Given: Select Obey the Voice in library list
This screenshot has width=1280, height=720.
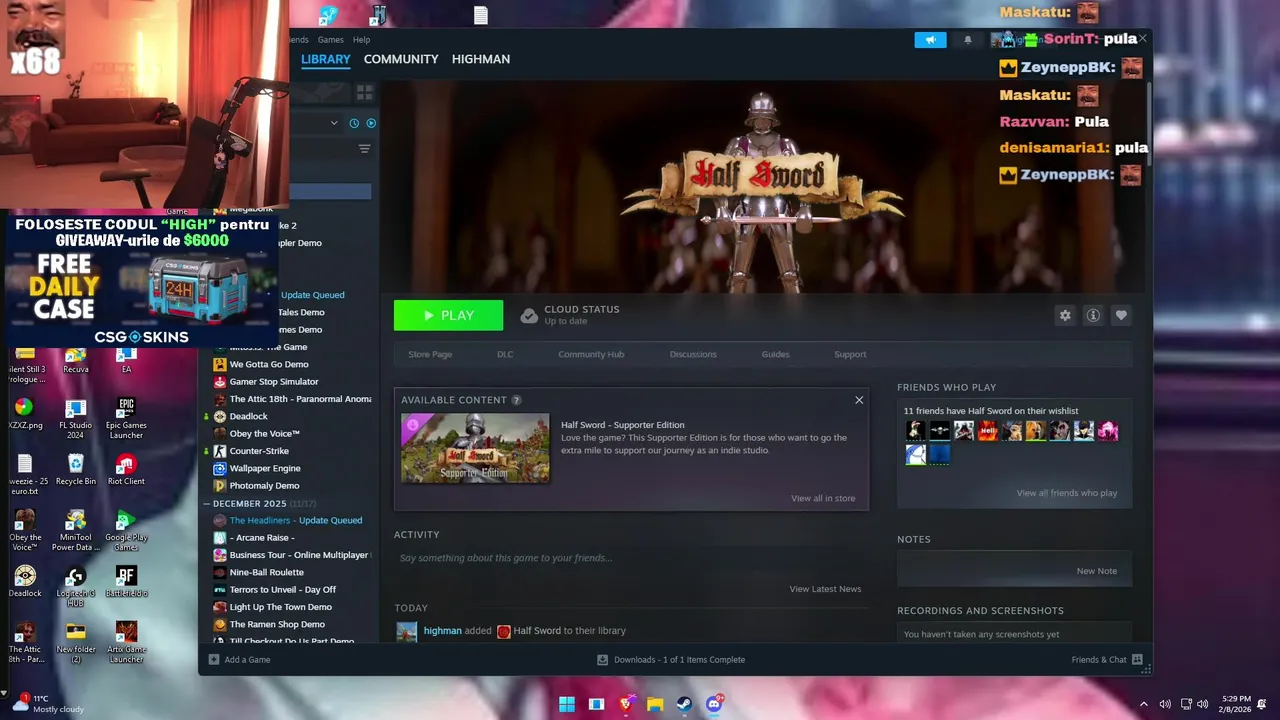Looking at the screenshot, I should pos(265,434).
